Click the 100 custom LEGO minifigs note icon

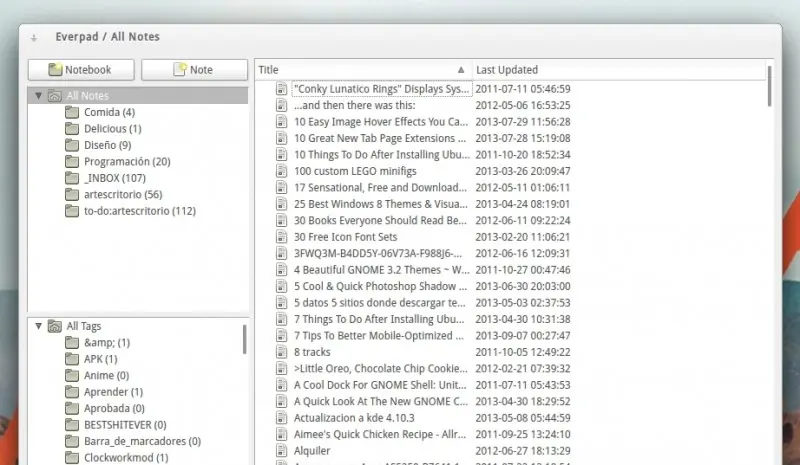pos(282,170)
